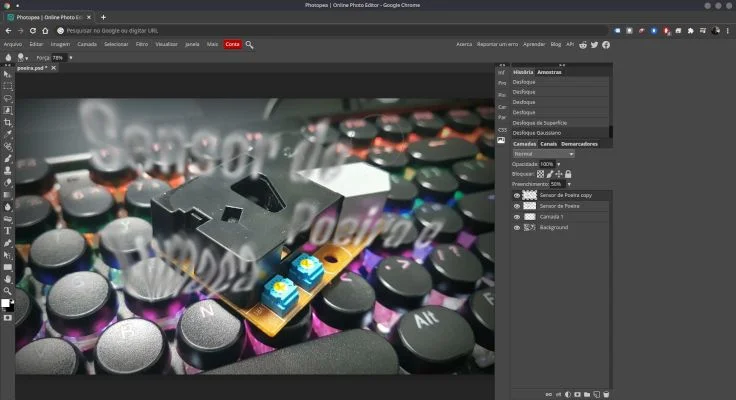Open brush preset picker dropdown

(x=23, y=58)
